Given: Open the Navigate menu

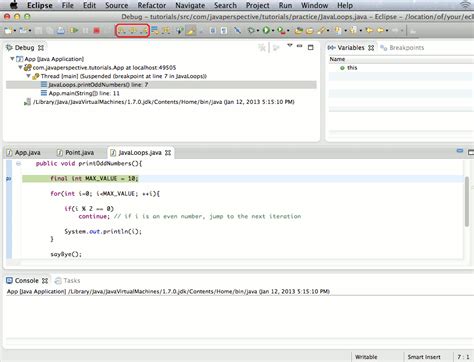Looking at the screenshot, I should pyautogui.click(x=190, y=5).
